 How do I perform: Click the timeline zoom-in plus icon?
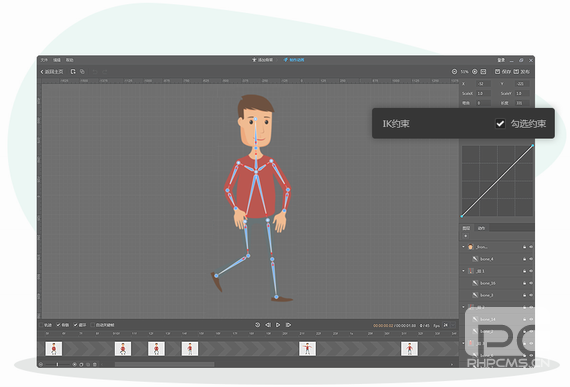[x=74, y=364]
